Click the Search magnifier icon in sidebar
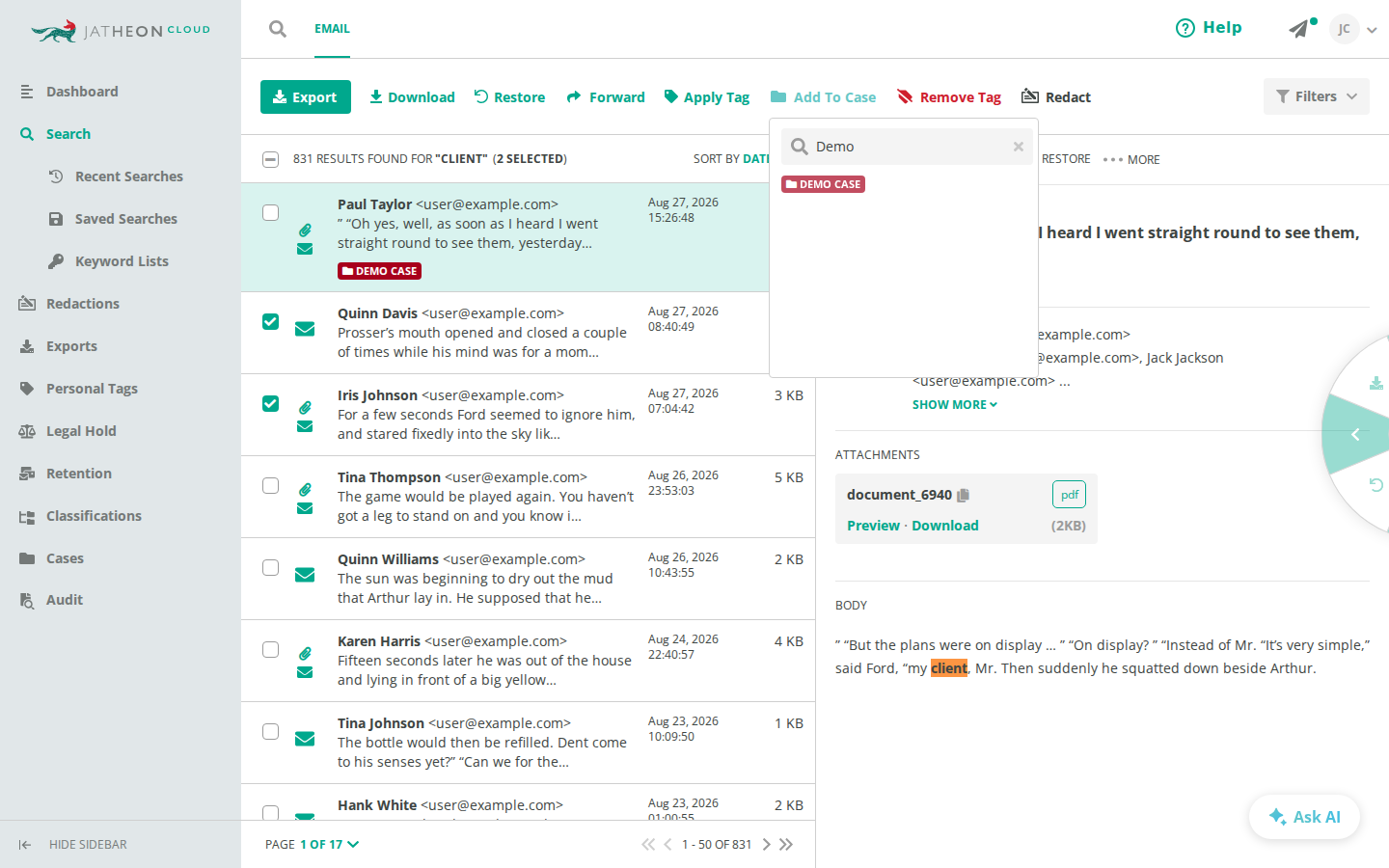The image size is (1389, 868). (27, 134)
